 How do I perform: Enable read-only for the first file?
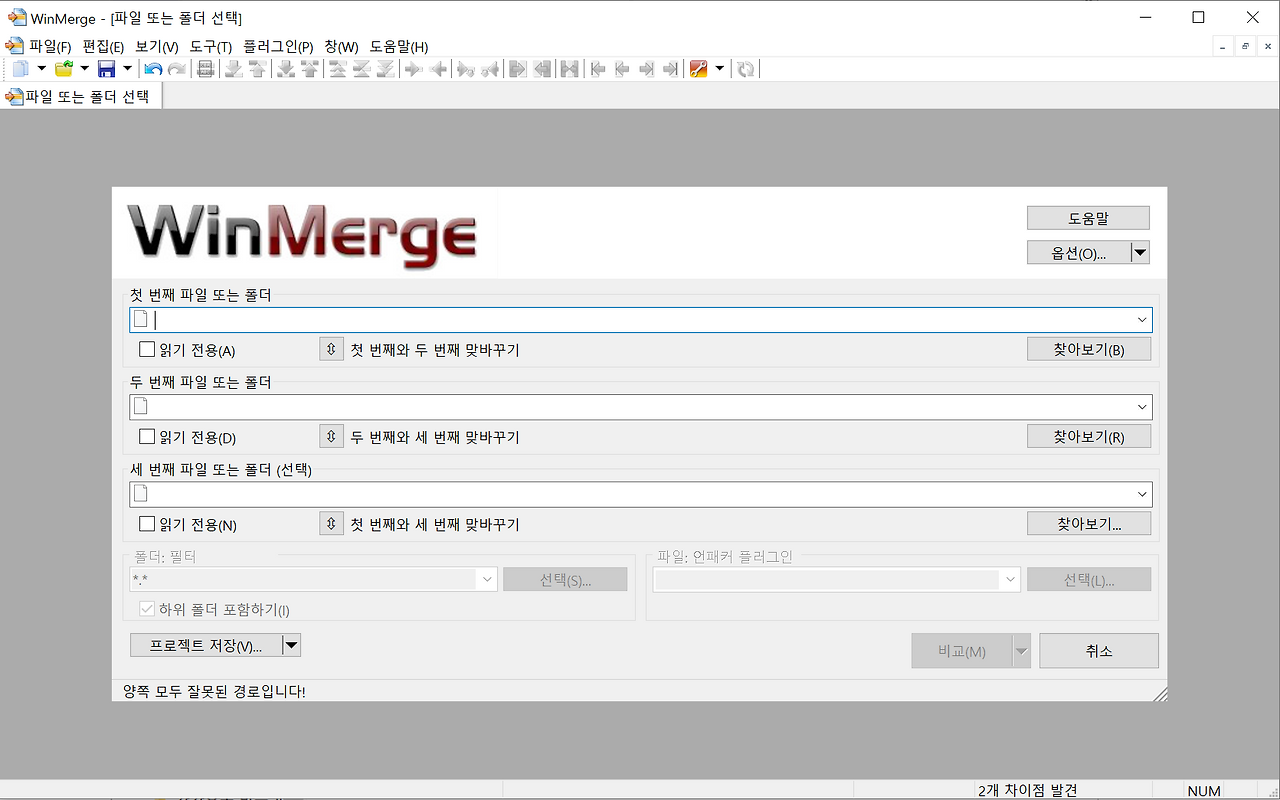tap(145, 349)
